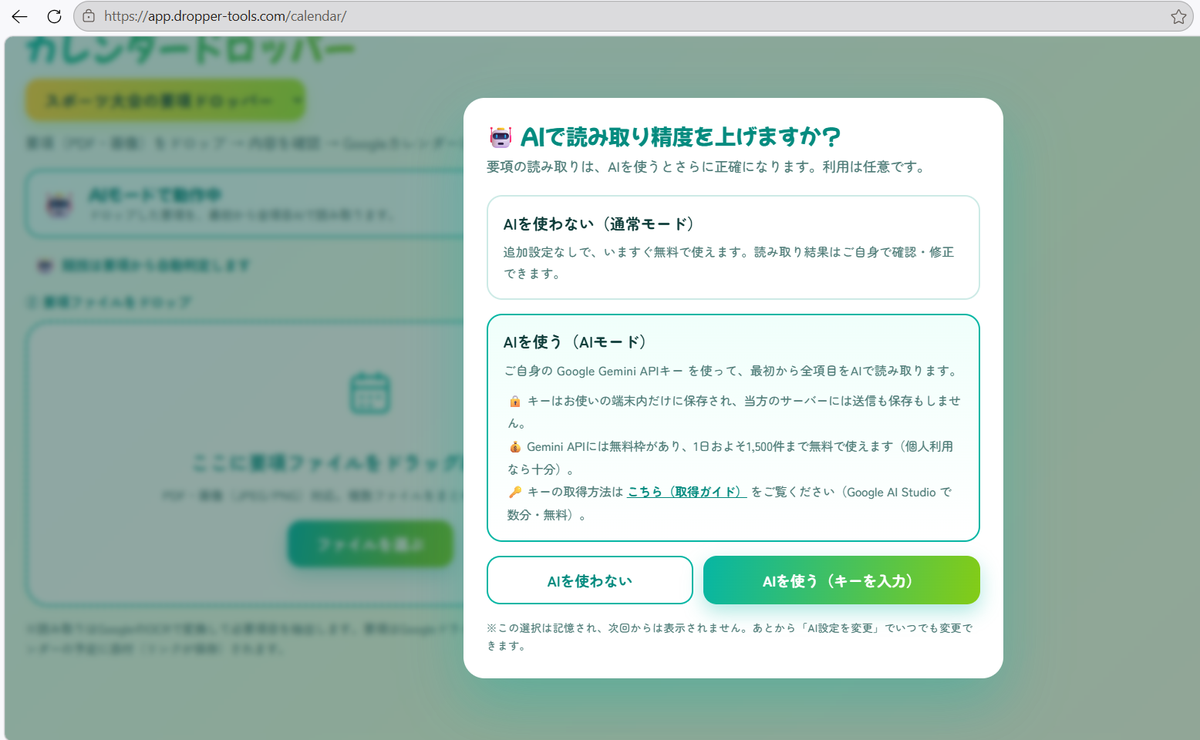1200x740 pixels.
Task: Click the AIを使う（キーを入力） button
Action: coord(841,580)
